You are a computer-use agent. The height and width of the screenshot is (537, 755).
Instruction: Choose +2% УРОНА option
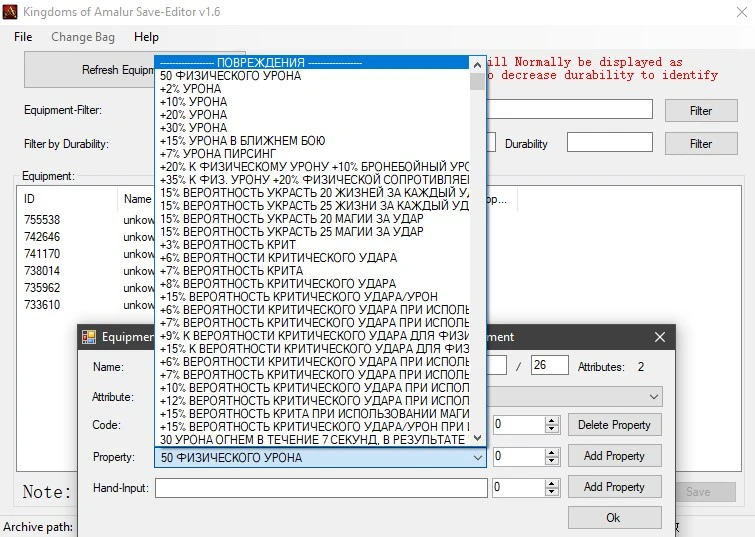pyautogui.click(x=312, y=89)
